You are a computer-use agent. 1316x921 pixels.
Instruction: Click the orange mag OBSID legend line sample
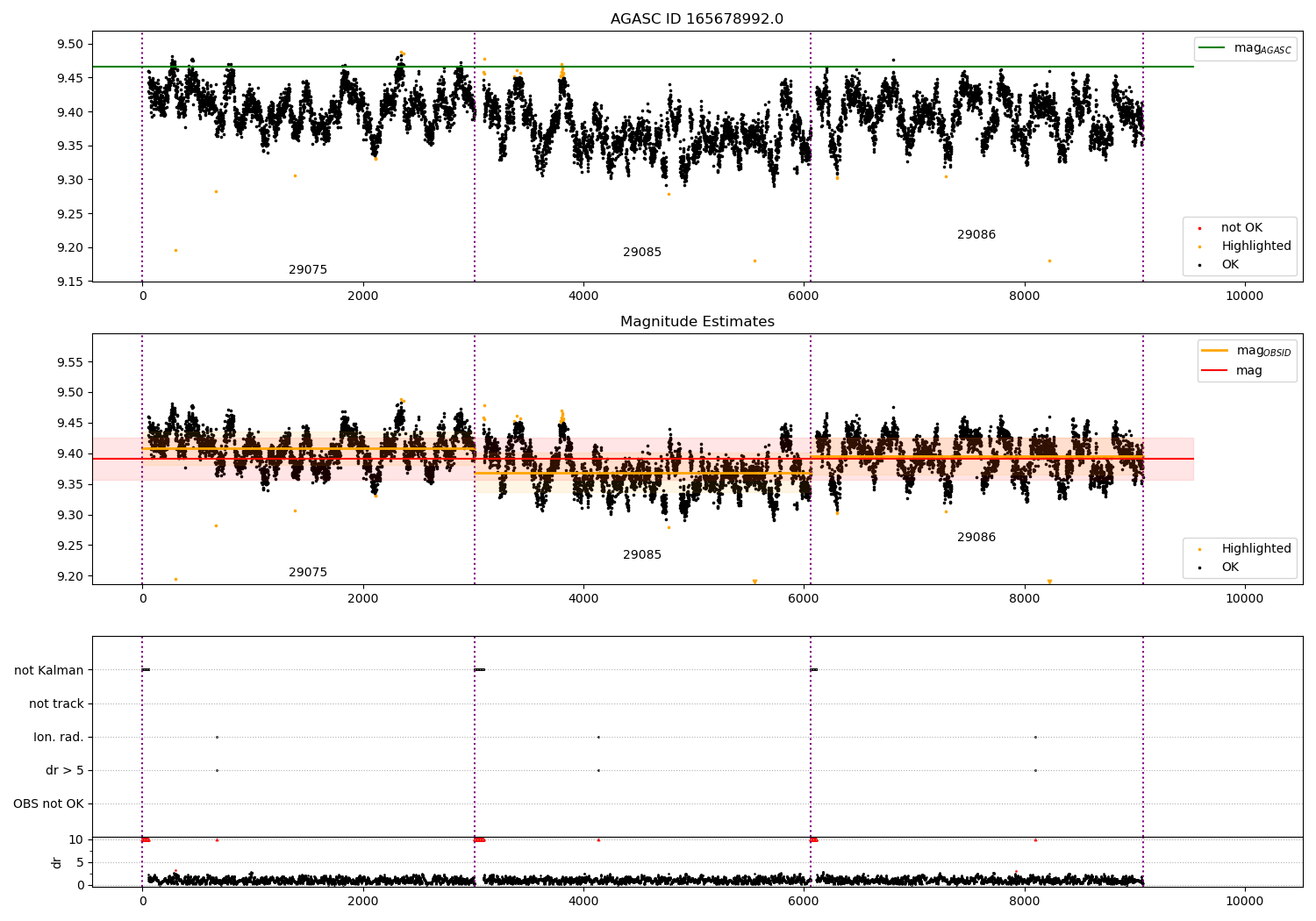1214,351
